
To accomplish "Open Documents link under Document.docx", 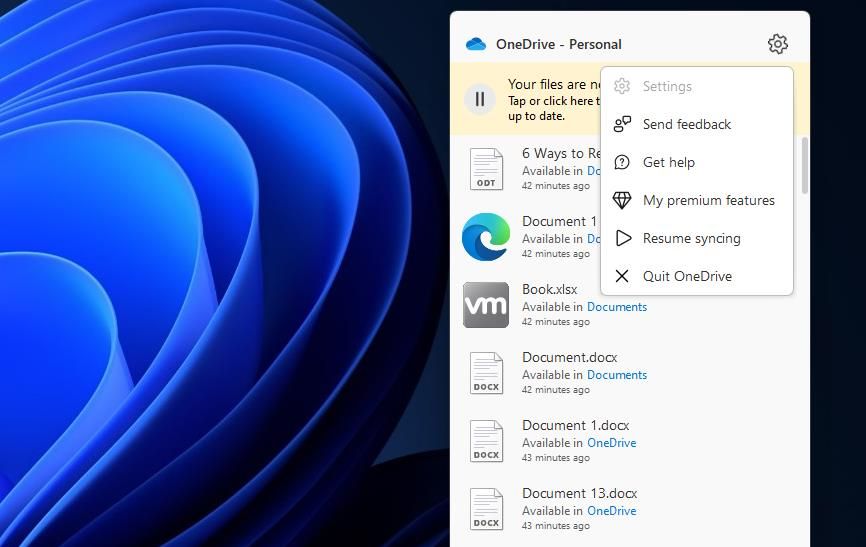I will coord(616,375).
